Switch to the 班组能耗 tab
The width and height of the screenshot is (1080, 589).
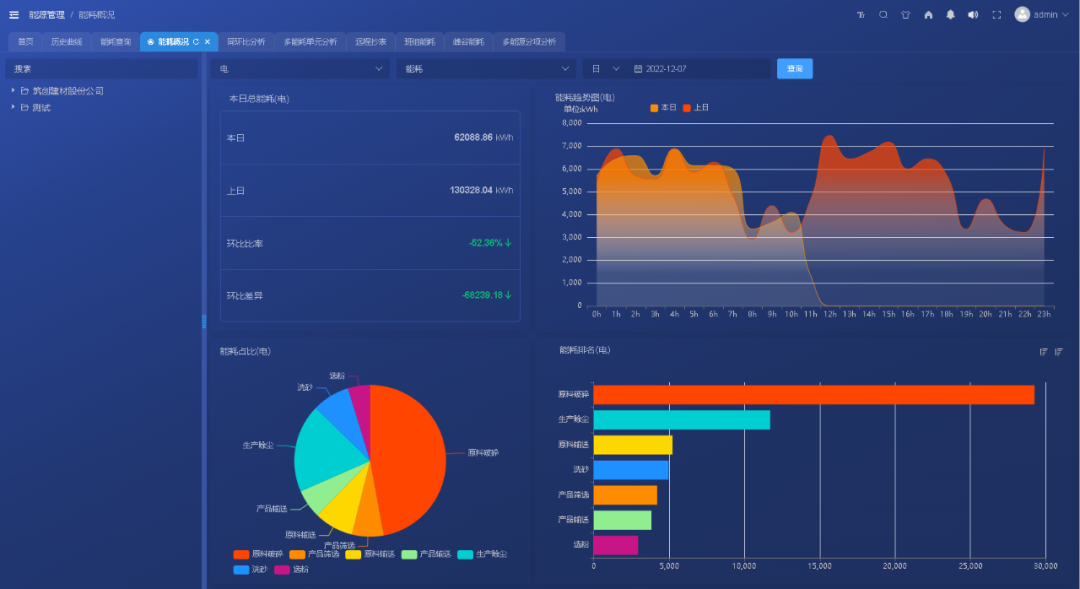419,42
